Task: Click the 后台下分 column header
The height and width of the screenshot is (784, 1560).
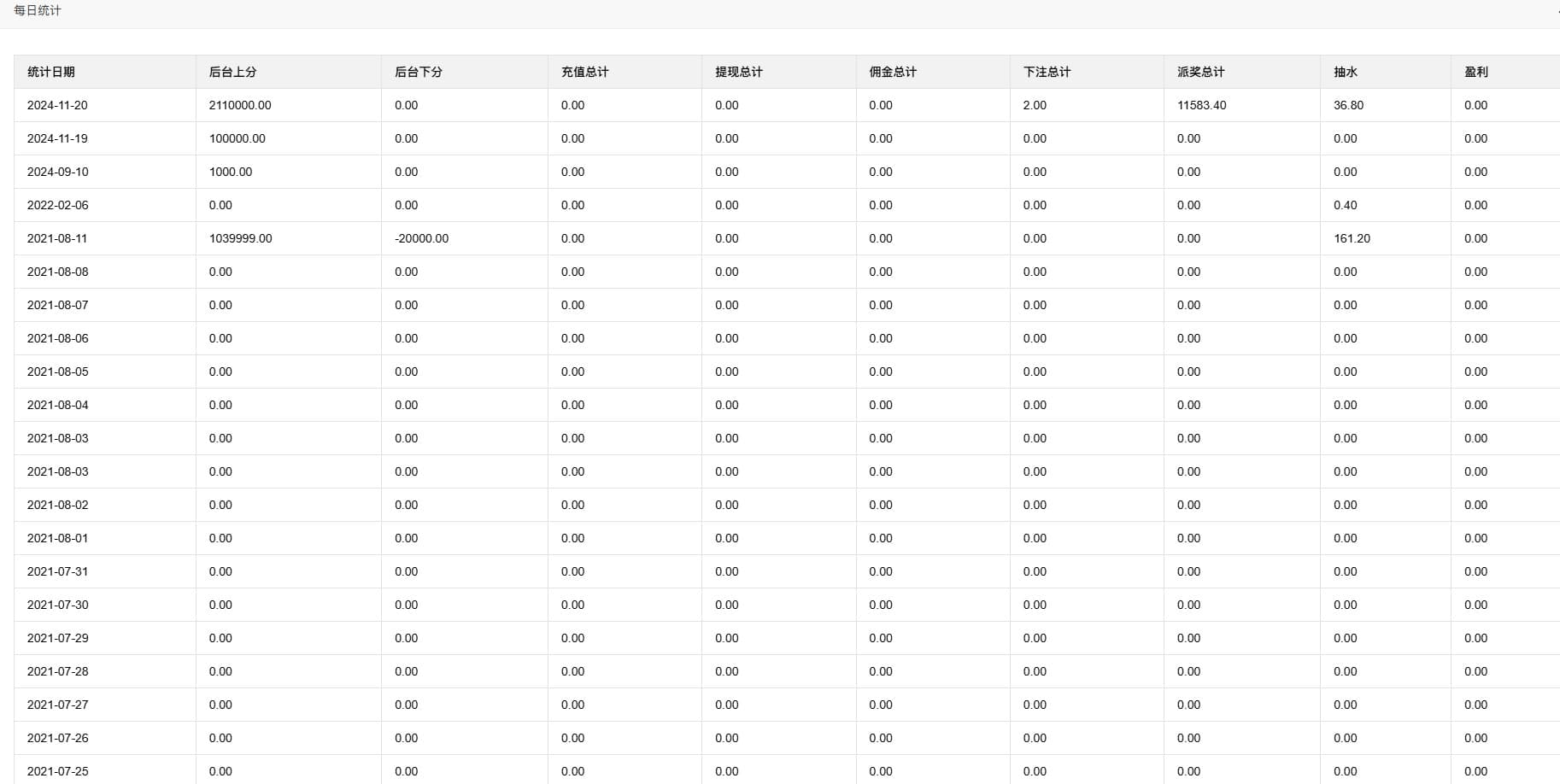Action: 419,72
